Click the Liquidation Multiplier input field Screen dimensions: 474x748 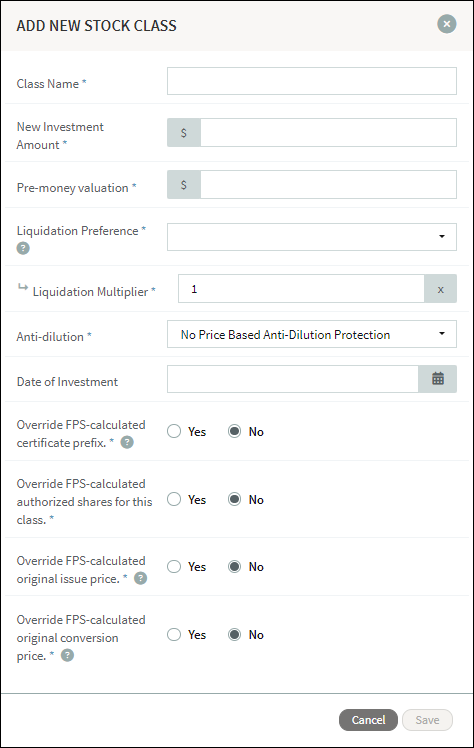(301, 289)
